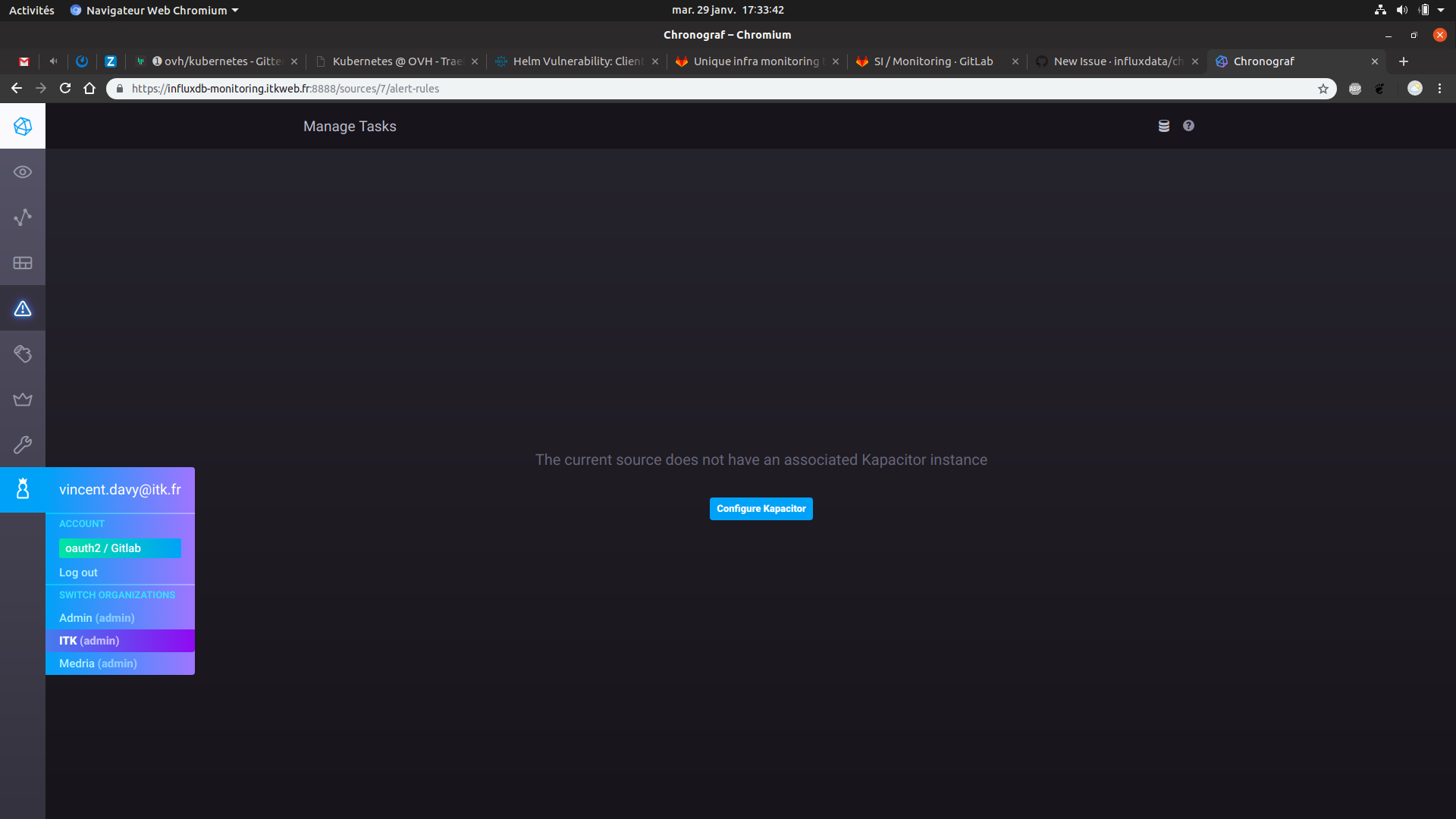1456x819 pixels.
Task: Open the help question mark icon
Action: [x=1188, y=125]
